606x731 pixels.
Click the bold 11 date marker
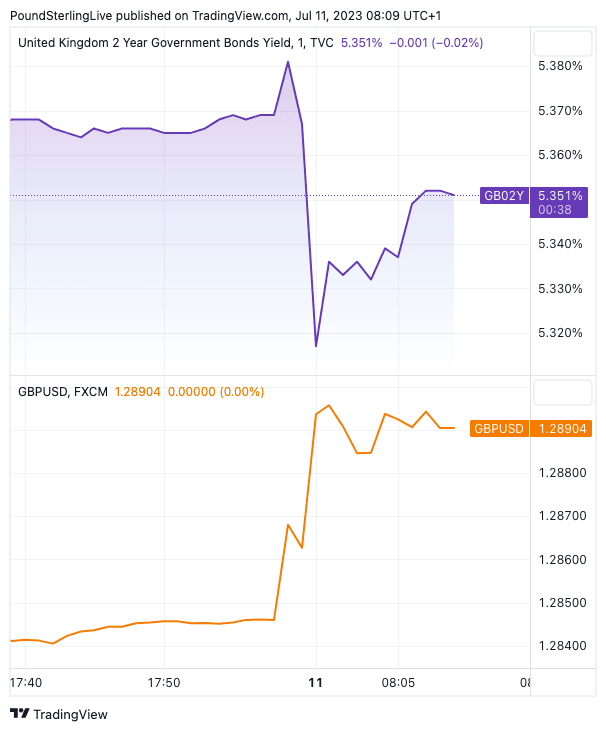316,683
